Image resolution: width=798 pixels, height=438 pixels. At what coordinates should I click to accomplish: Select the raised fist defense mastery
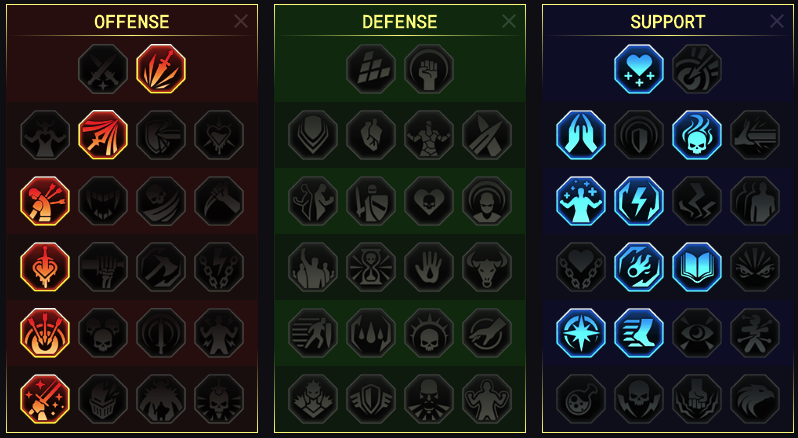(x=429, y=69)
